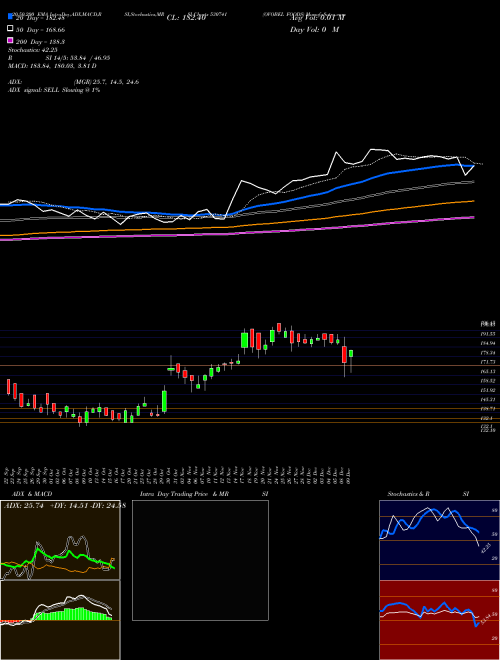Click the 184.94 price axis label
500x660 pixels.
(x=488, y=343)
